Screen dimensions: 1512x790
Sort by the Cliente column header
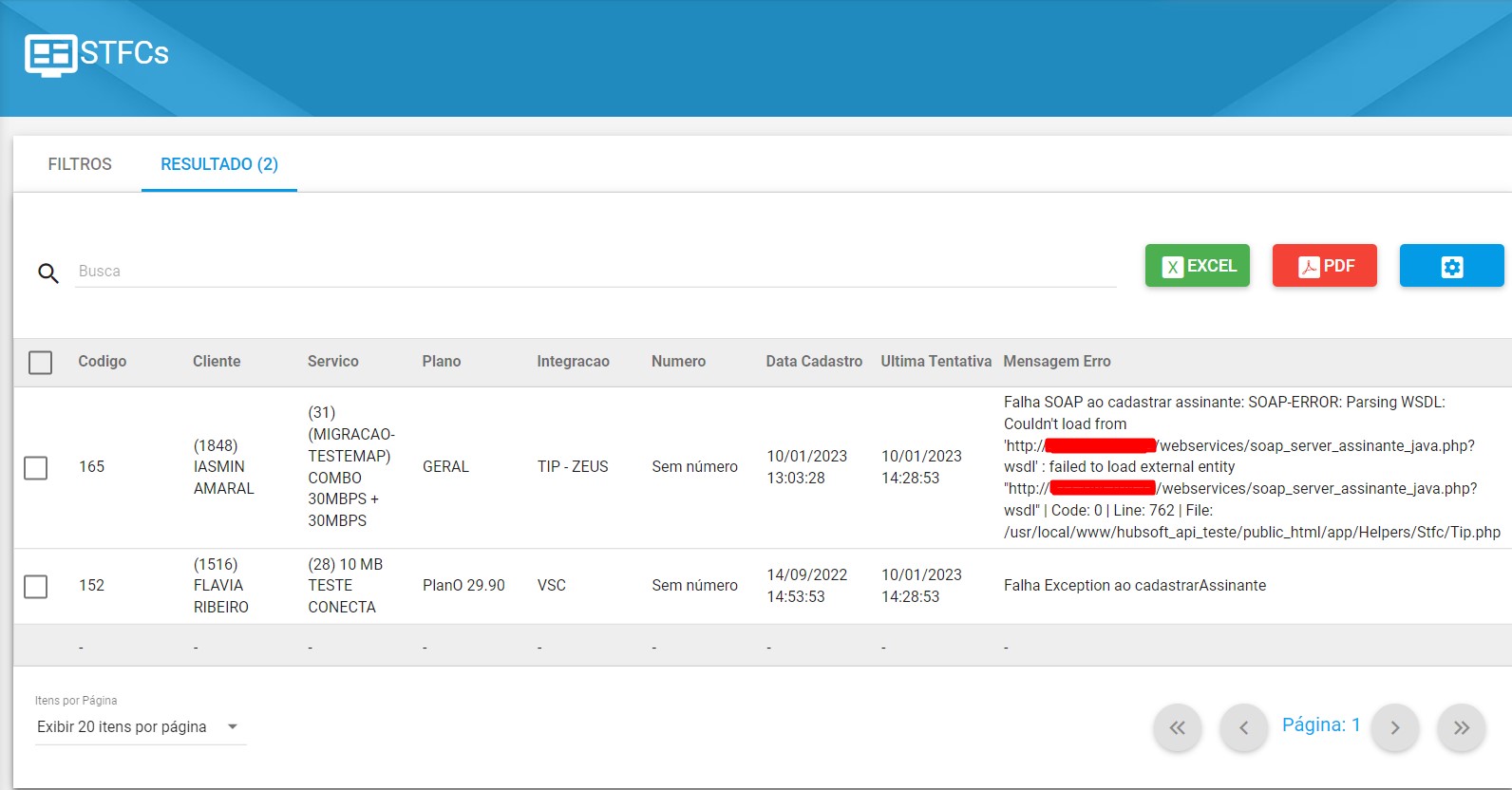click(x=217, y=362)
